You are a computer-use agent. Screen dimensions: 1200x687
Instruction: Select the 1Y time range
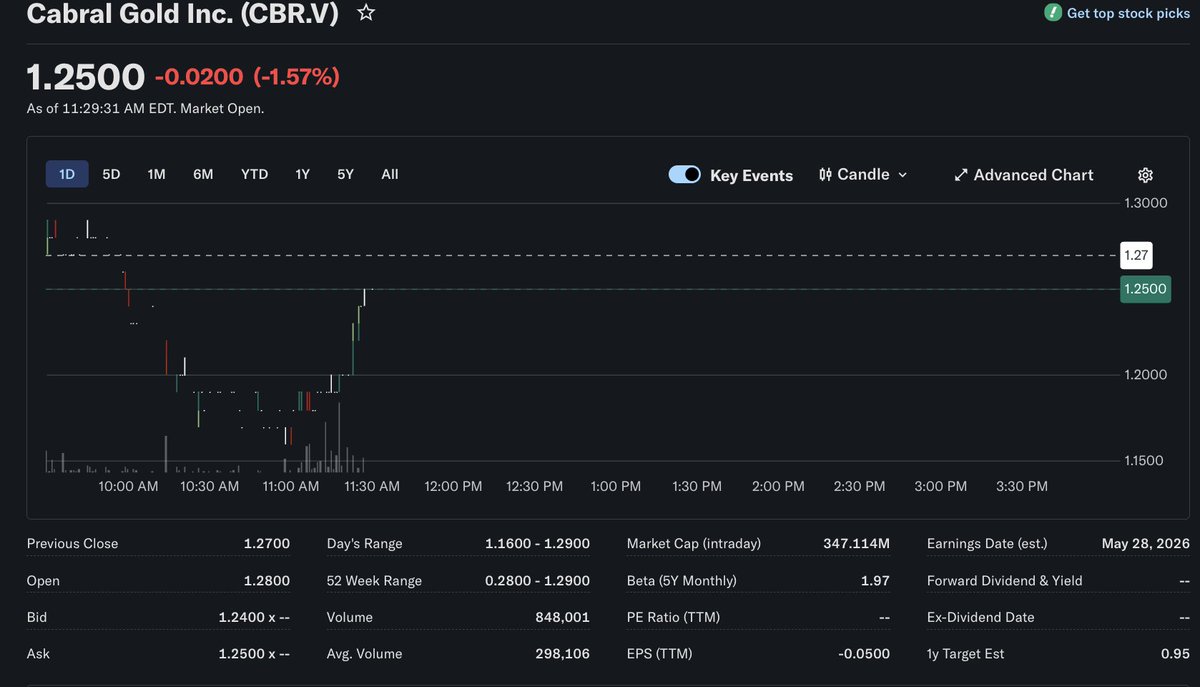pos(302,174)
